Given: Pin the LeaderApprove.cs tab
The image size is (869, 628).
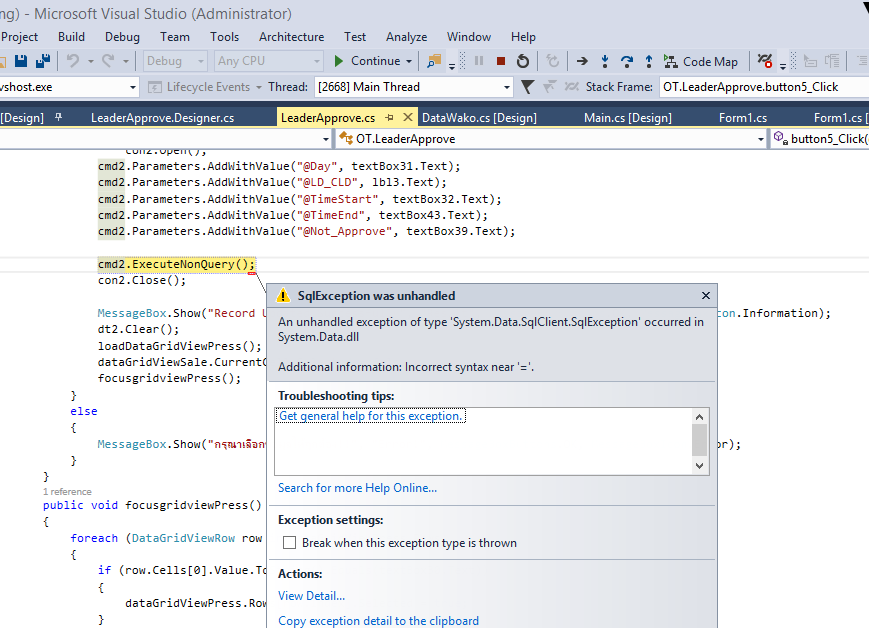Looking at the screenshot, I should coord(390,118).
